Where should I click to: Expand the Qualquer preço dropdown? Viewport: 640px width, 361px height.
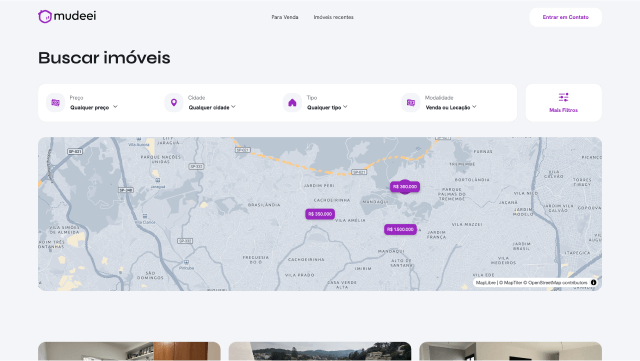click(x=94, y=107)
